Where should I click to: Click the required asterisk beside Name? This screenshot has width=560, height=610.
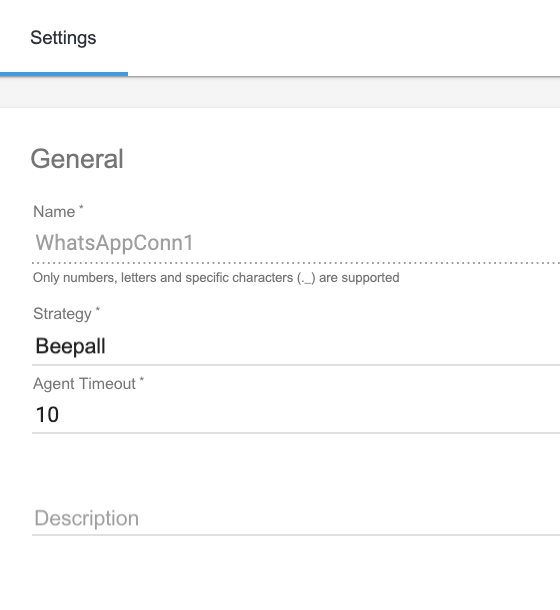pyautogui.click(x=81, y=207)
